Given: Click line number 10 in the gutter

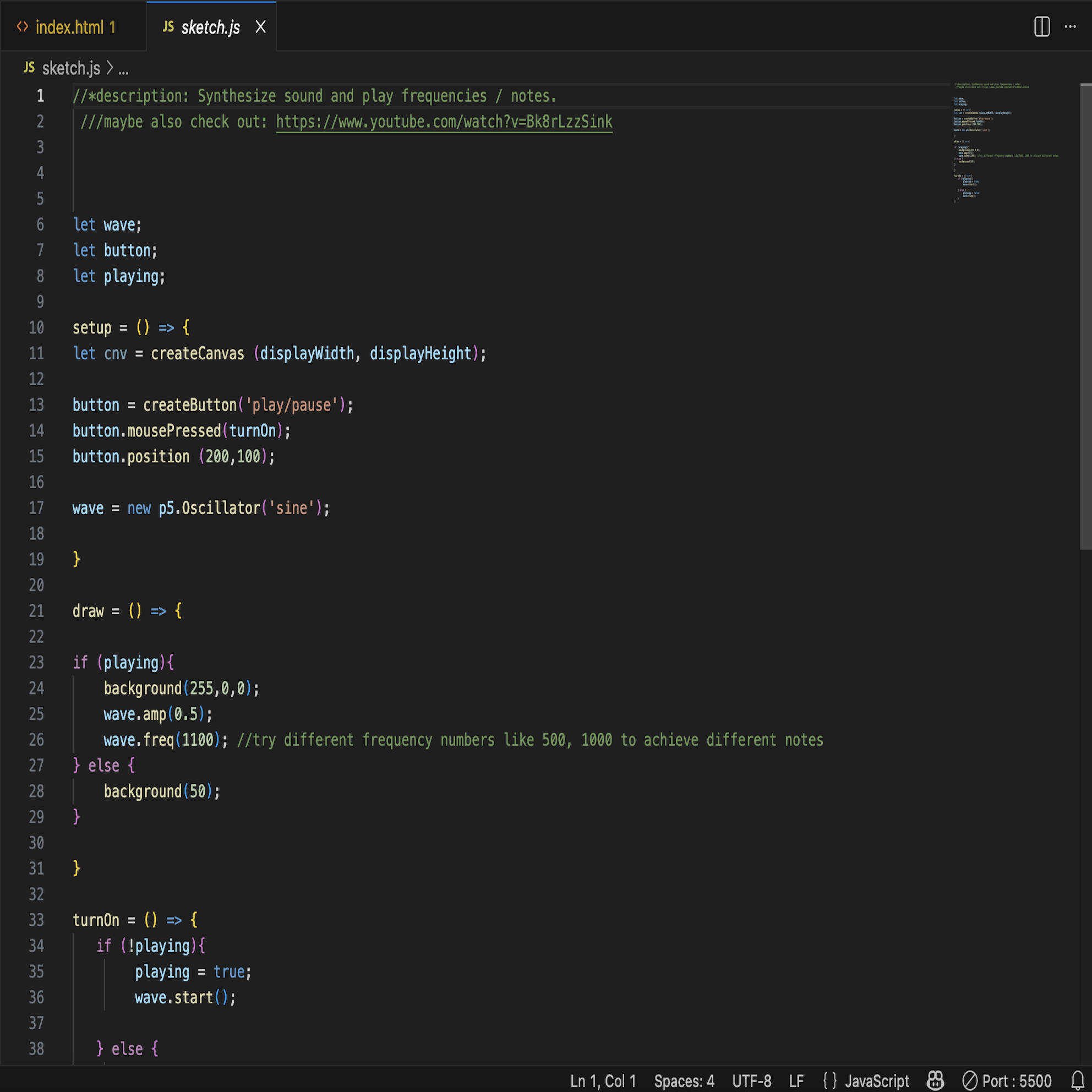Looking at the screenshot, I should pos(36,327).
